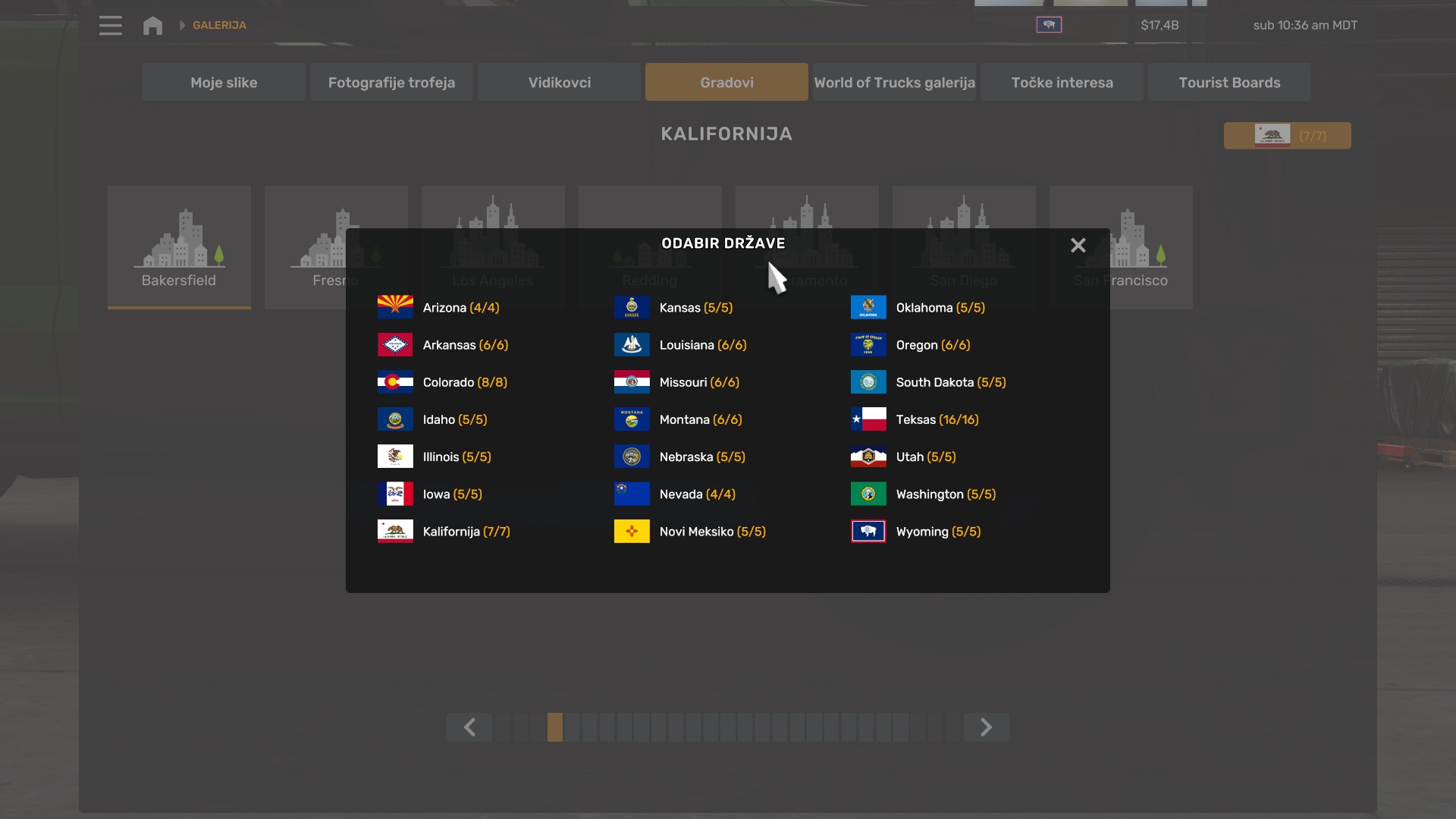Select the Arizona flag icon
The image size is (1456, 819).
point(395,307)
